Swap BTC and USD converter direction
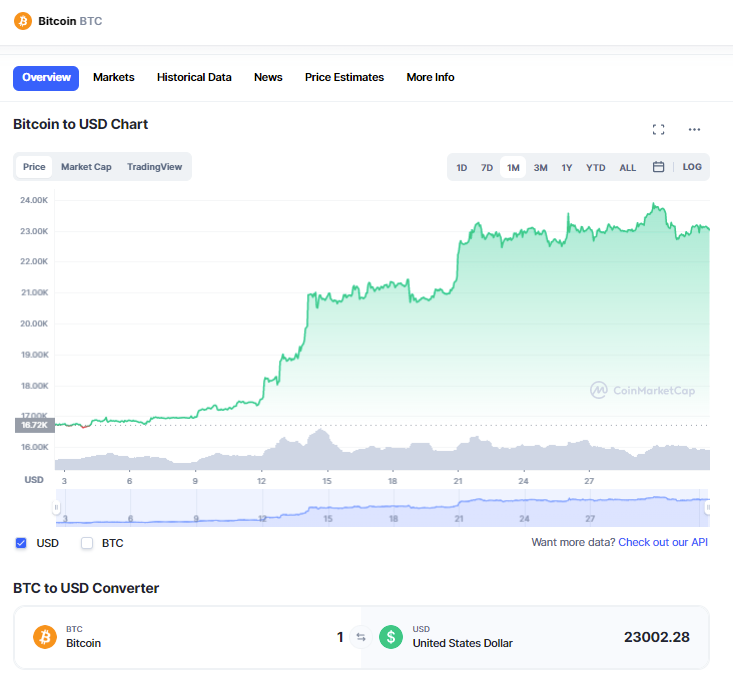 360,637
